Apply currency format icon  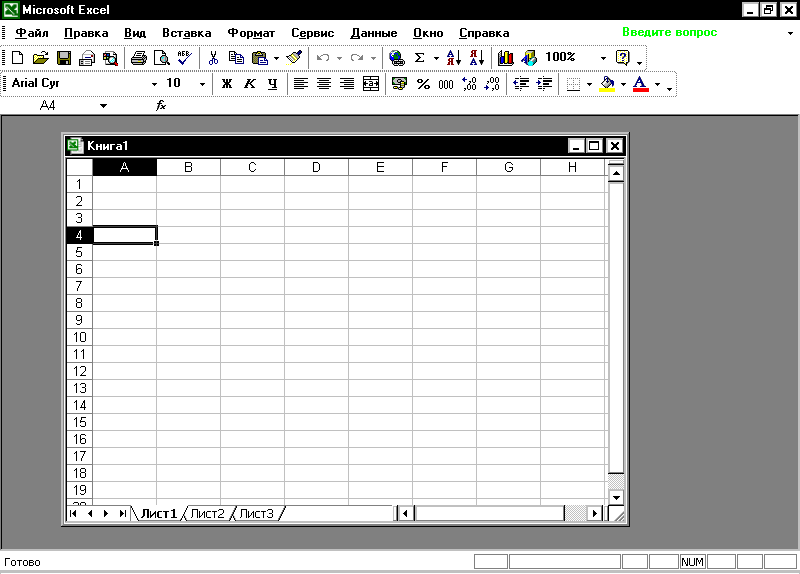(x=399, y=84)
